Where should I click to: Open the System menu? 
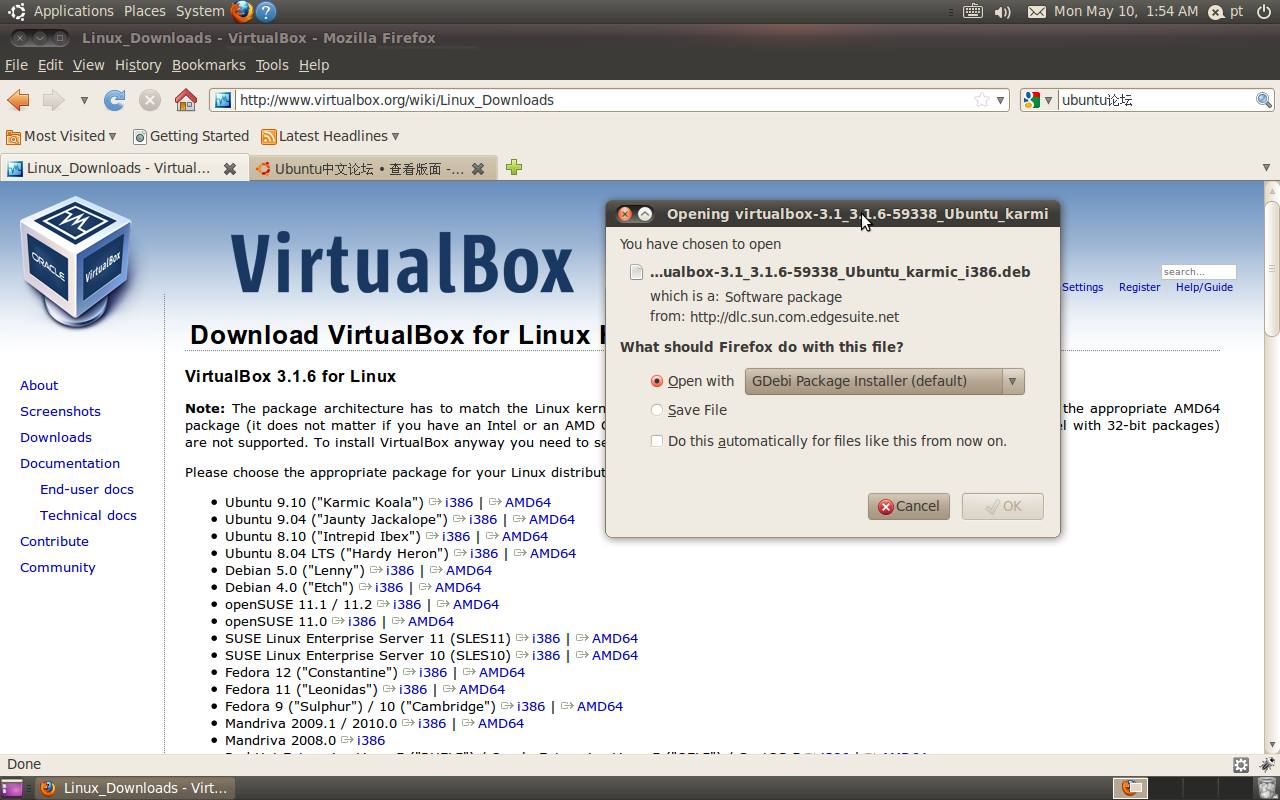click(x=200, y=11)
